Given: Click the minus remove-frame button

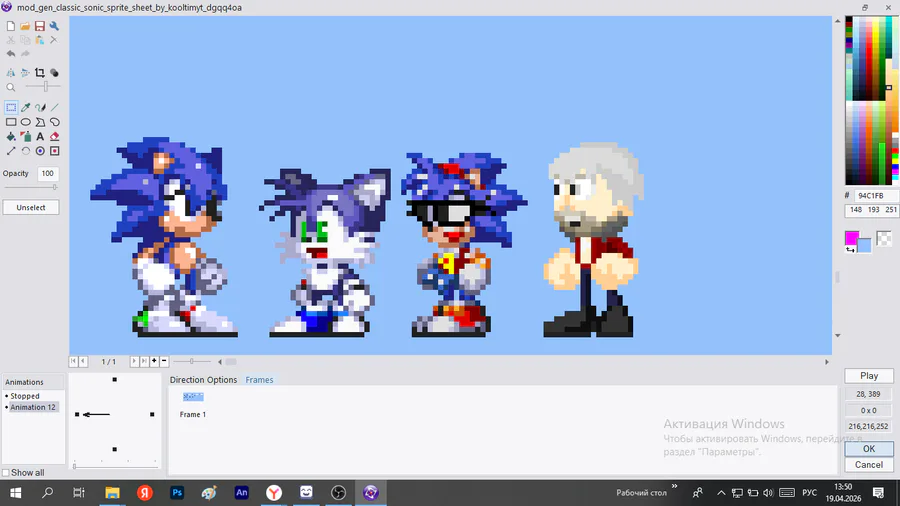Looking at the screenshot, I should tap(164, 361).
